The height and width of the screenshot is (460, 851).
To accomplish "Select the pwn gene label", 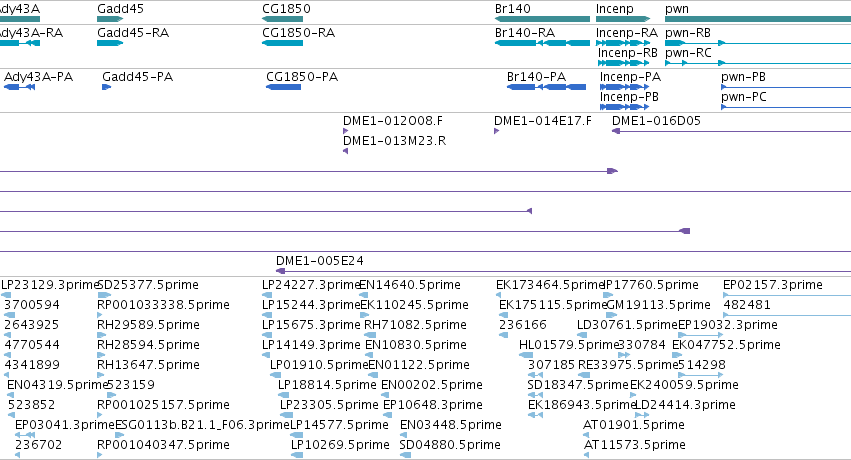I will pos(677,9).
